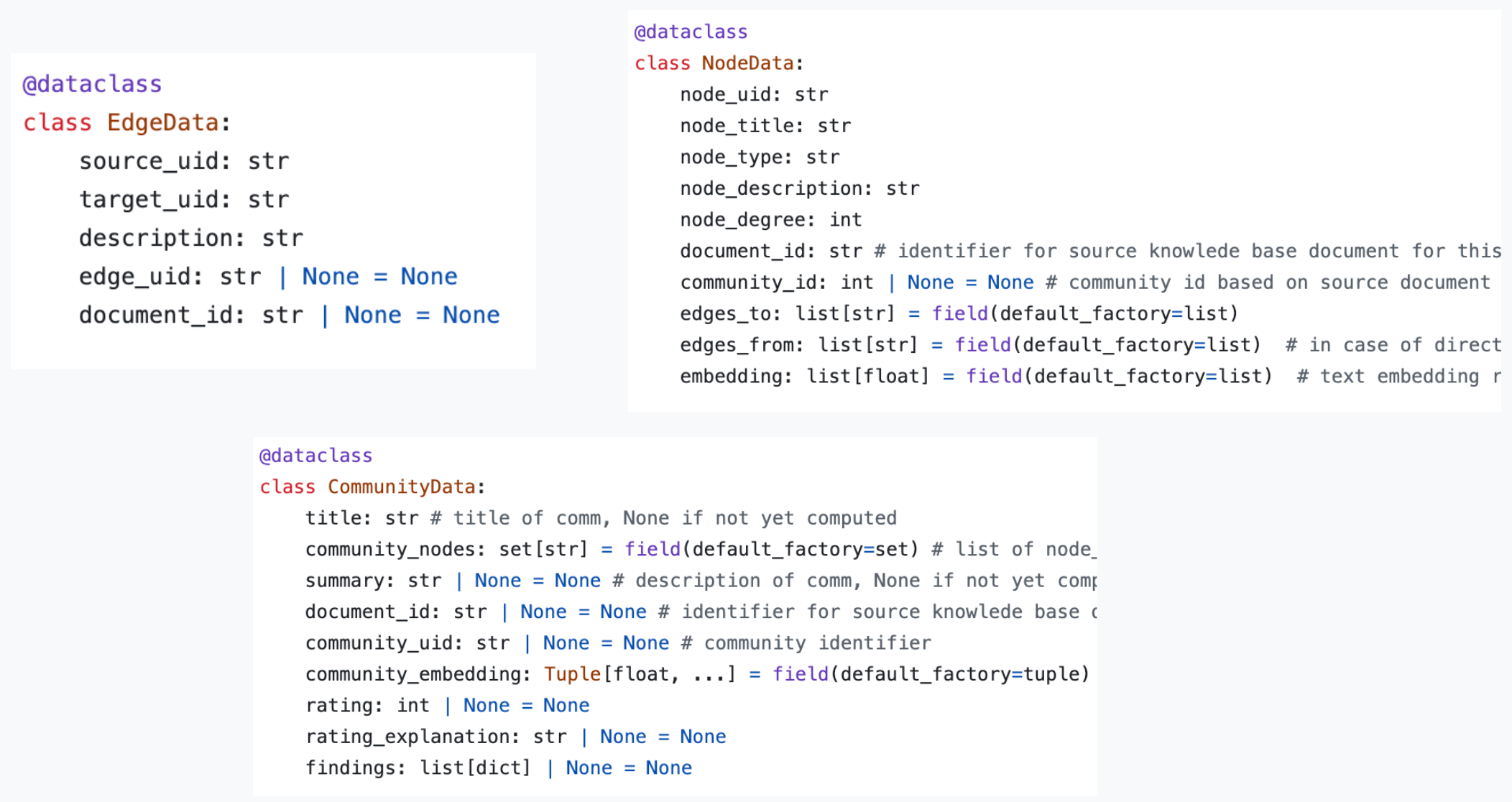Click the EdgeData class name
The width and height of the screenshot is (1512, 802).
tap(162, 123)
